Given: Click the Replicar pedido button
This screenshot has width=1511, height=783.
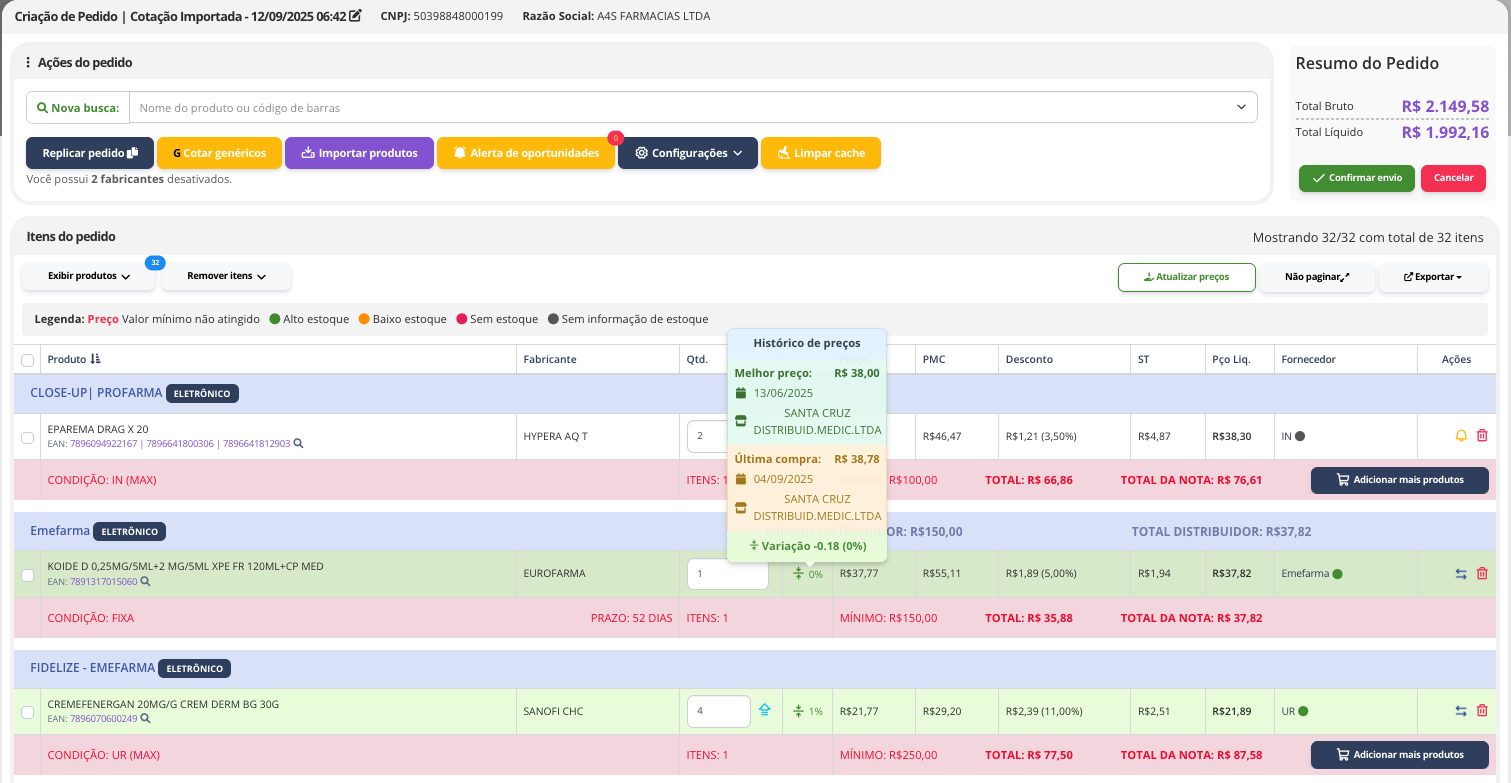Looking at the screenshot, I should tap(90, 153).
